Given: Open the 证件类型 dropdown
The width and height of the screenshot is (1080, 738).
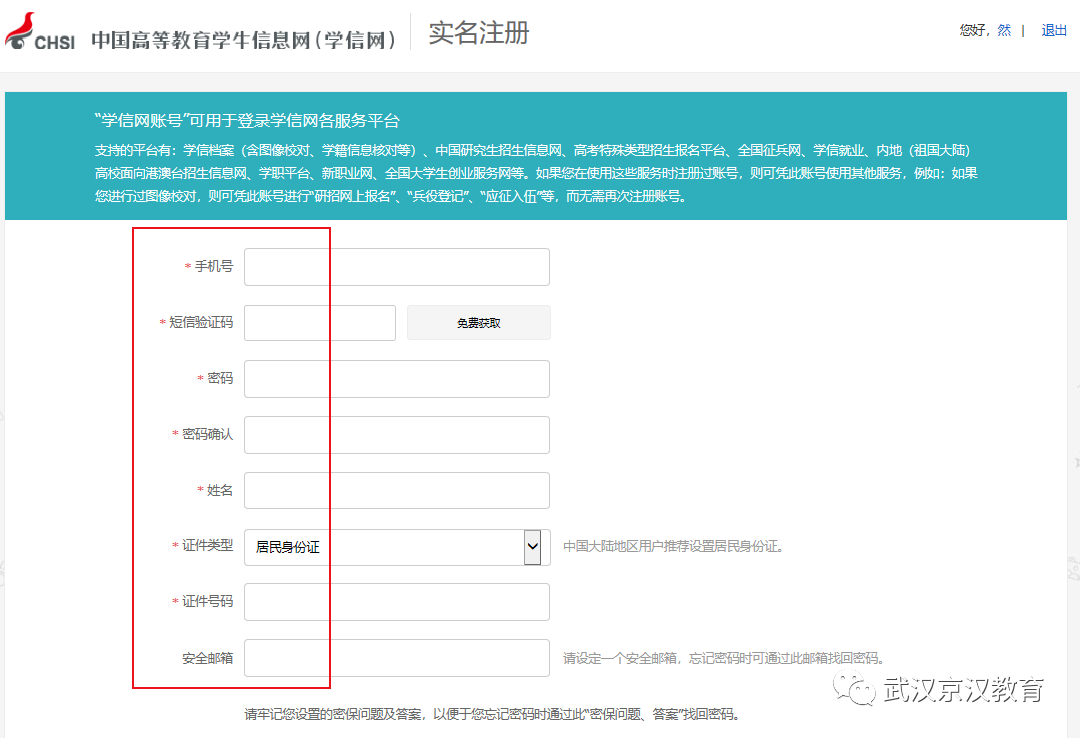Looking at the screenshot, I should click(x=397, y=547).
